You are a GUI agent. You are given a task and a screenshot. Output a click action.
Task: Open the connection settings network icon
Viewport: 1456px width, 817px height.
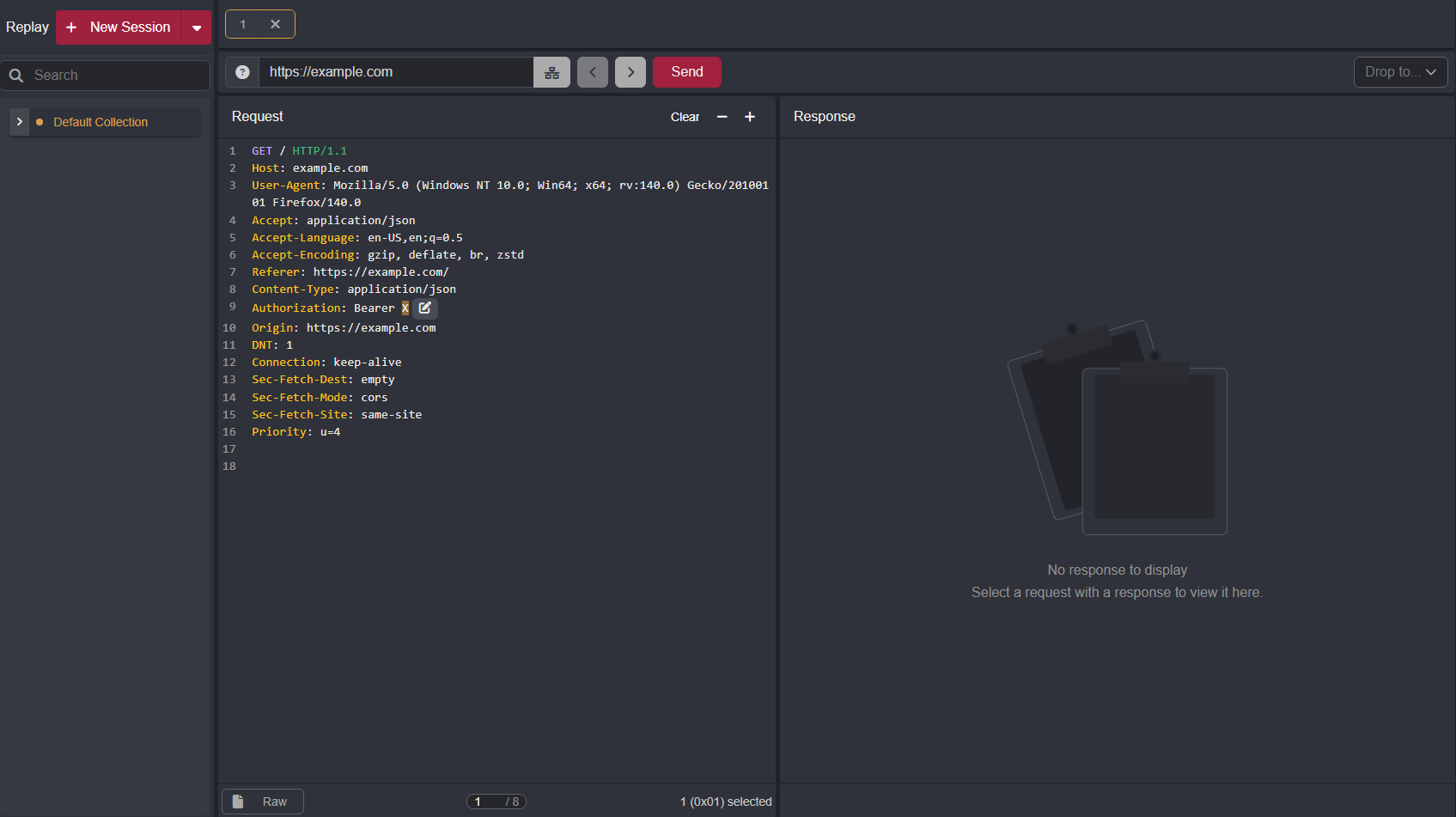(551, 72)
